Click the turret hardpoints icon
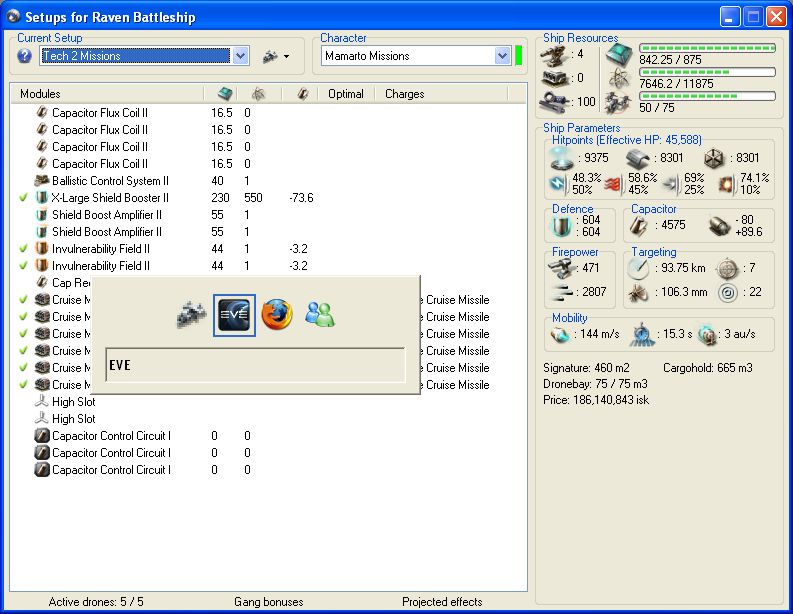Image resolution: width=793 pixels, height=614 pixels. [554, 55]
